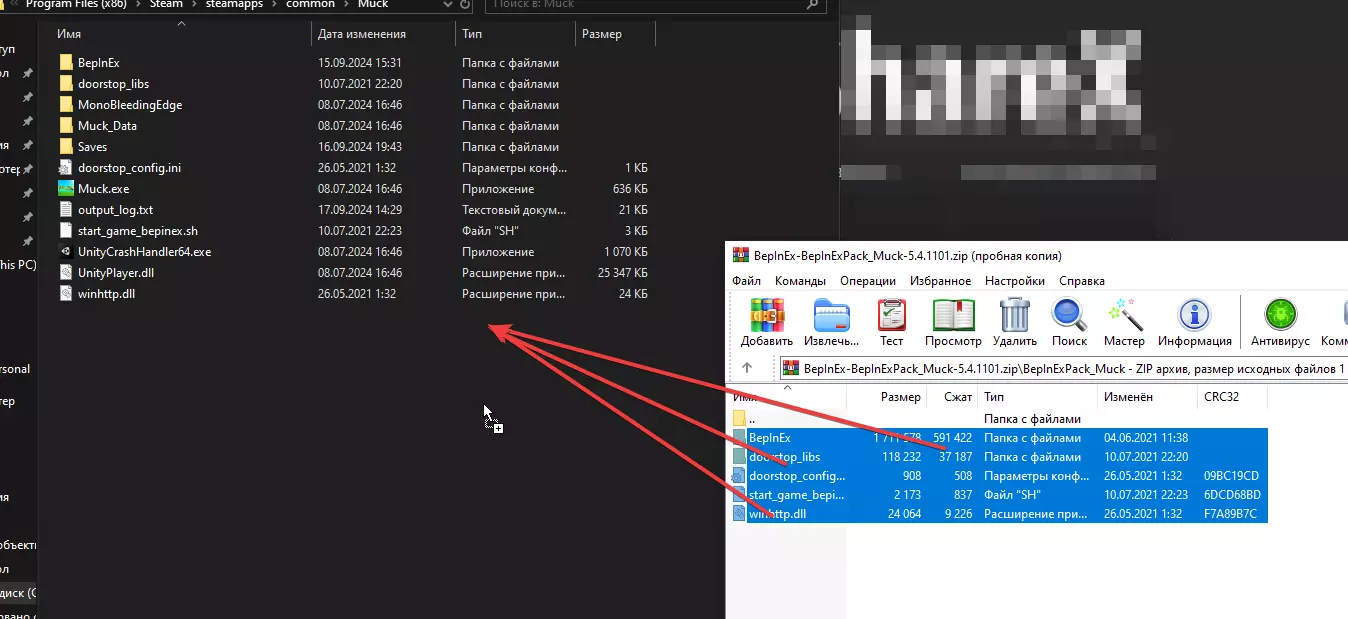The width and height of the screenshot is (1348, 619).
Task: Select winhttp.dll in the Explorer file list
Action: 106,294
